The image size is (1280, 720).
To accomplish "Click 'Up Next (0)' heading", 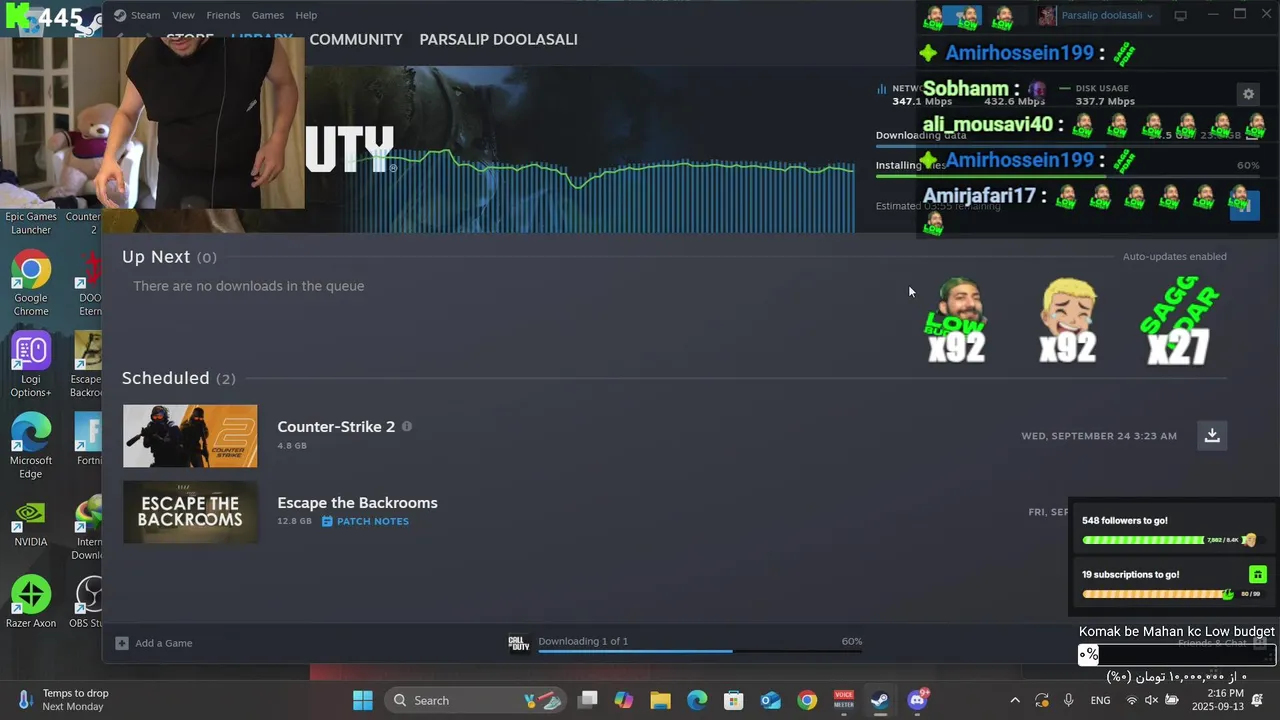I will point(169,257).
